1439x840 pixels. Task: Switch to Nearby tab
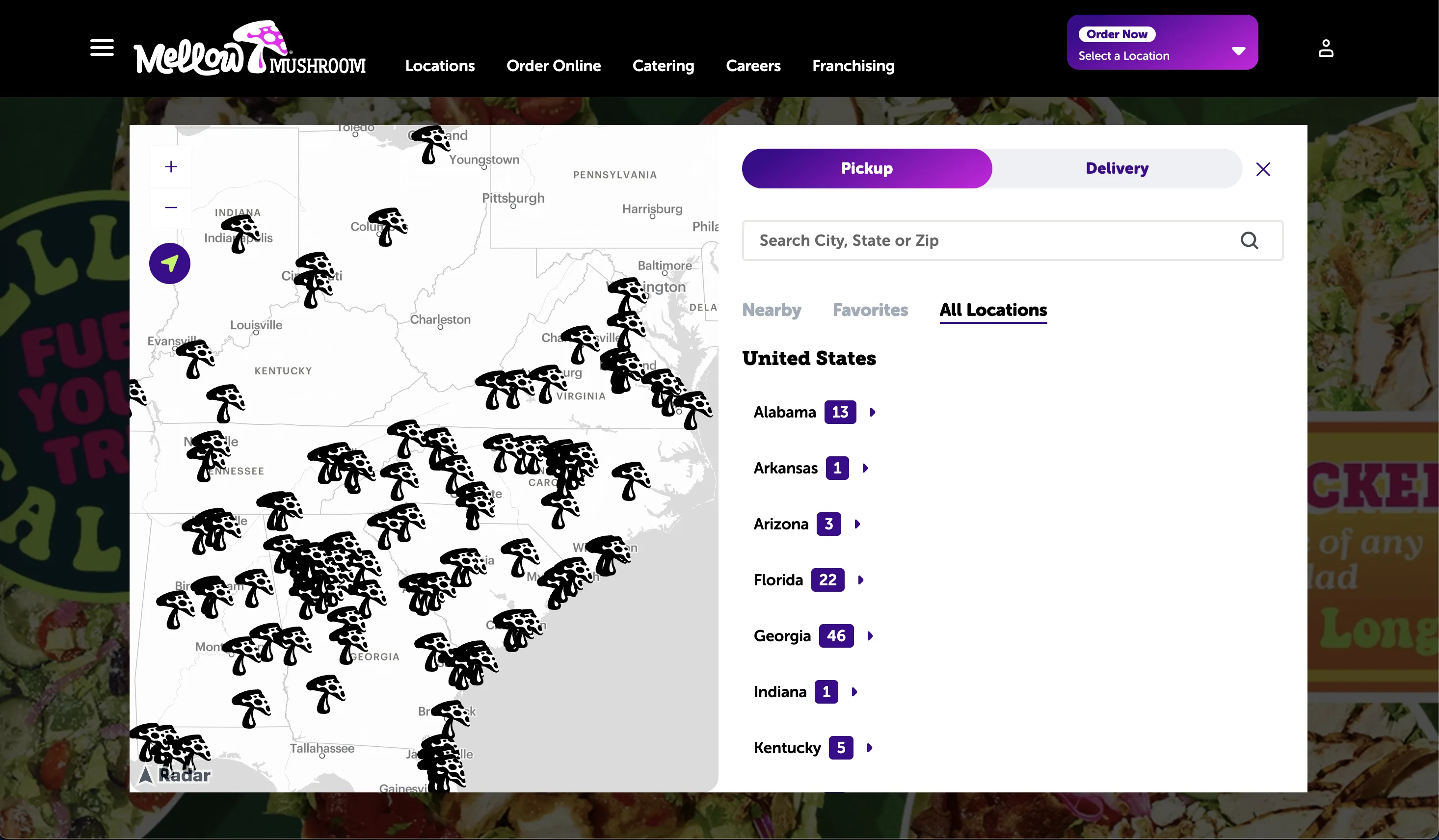(772, 310)
